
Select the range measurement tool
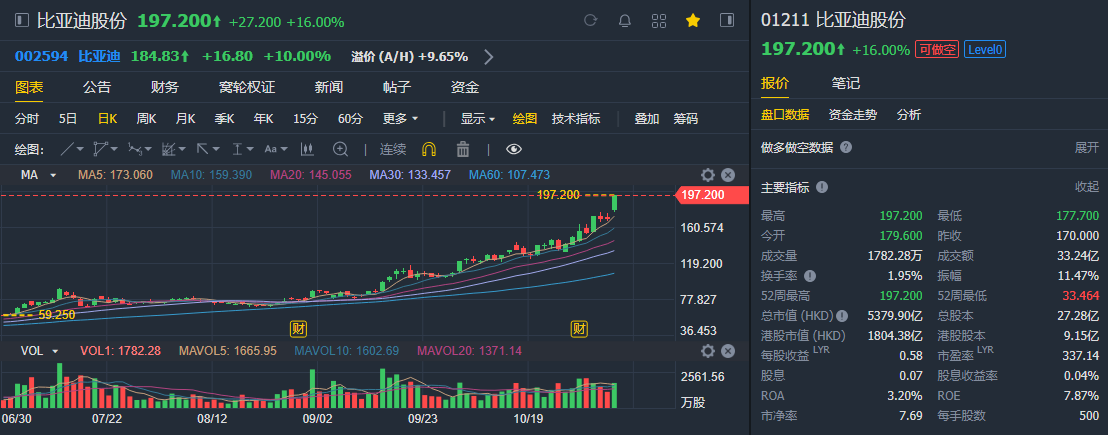point(238,149)
